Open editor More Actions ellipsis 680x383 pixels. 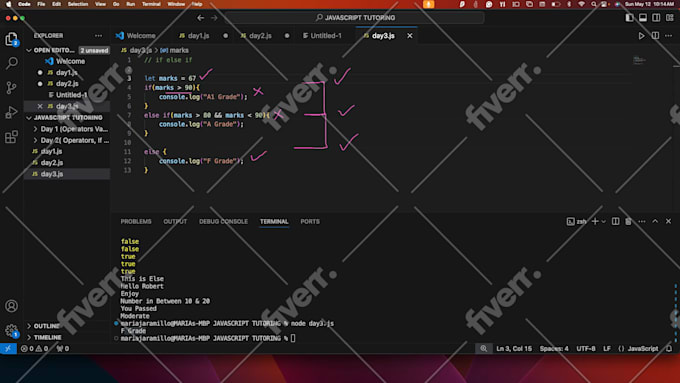669,36
